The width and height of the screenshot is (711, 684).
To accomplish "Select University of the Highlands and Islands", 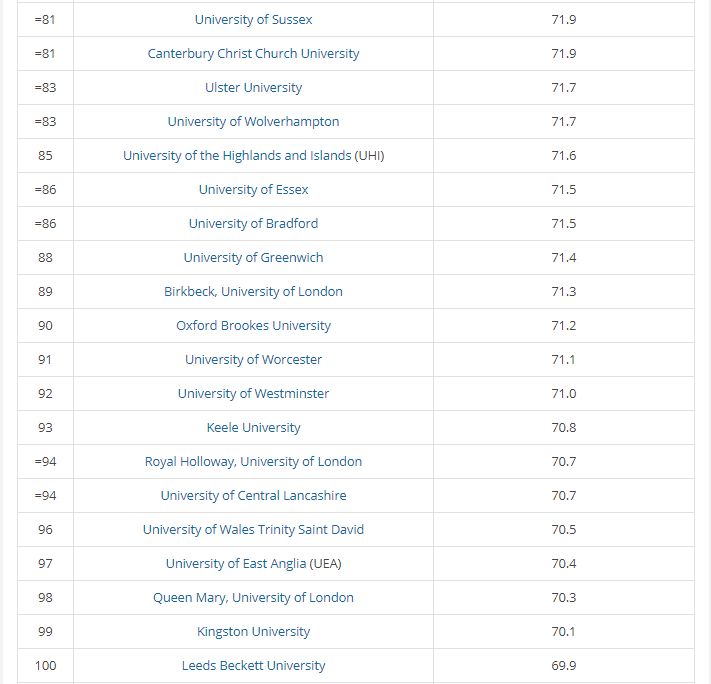I will [x=253, y=156].
